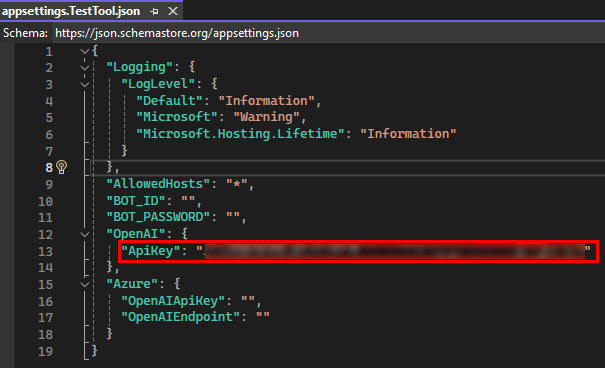The image size is (605, 368).
Task: Click the "Information" value on line 4
Action: coord(267,101)
